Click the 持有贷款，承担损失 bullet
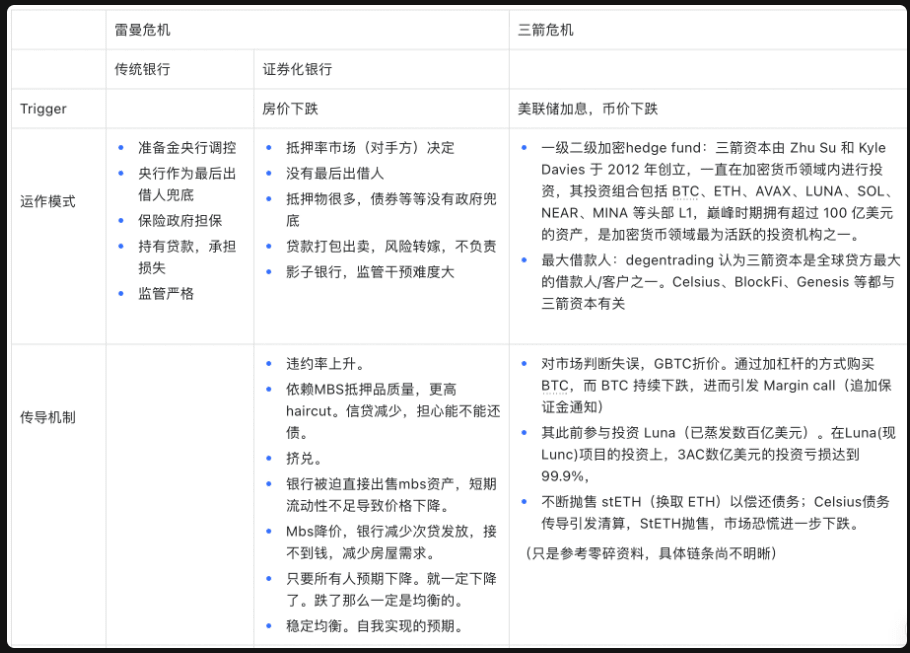Viewport: 910px width, 653px height. (x=187, y=257)
